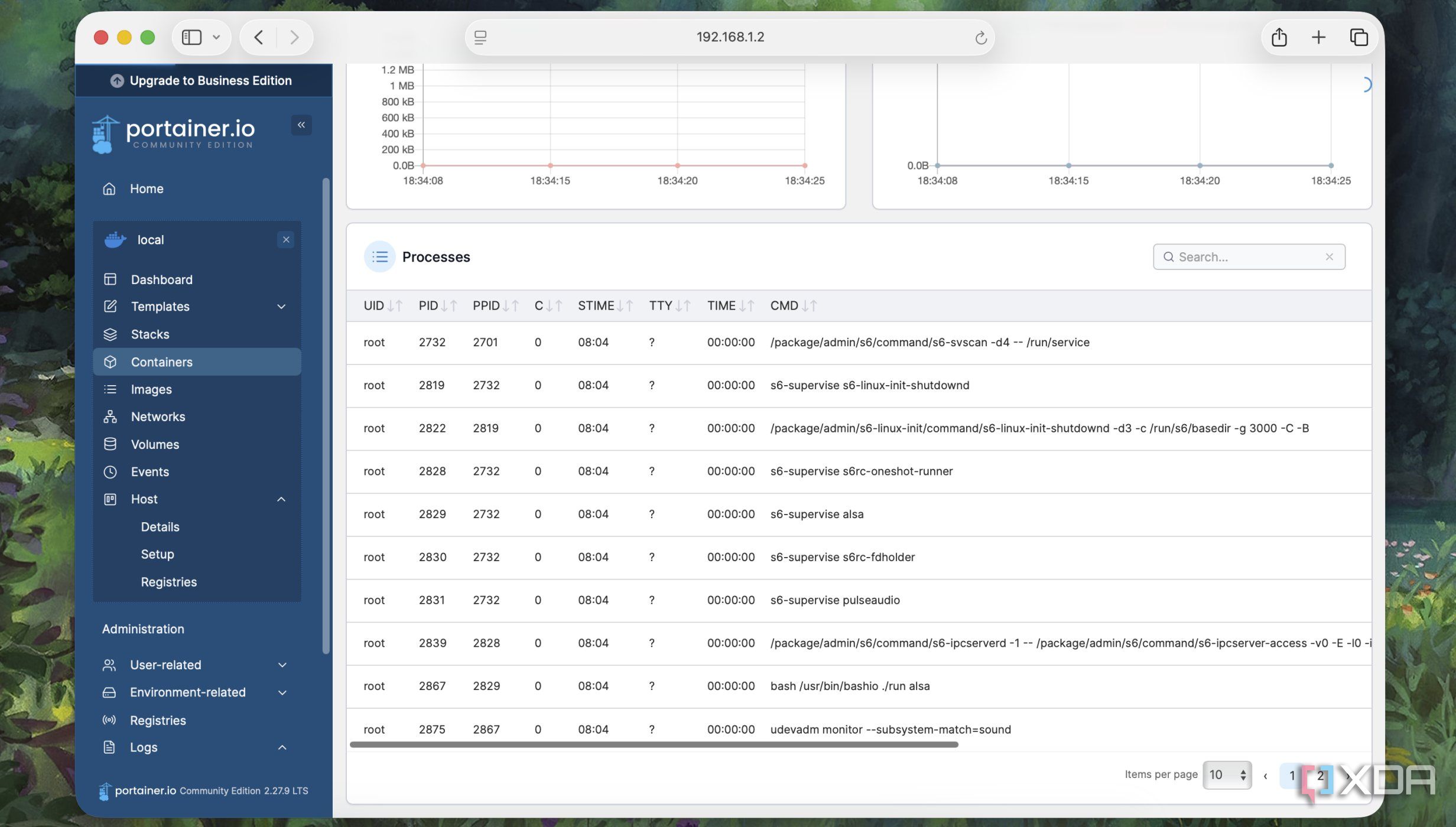Focus the Processes search field
1456x827 pixels.
point(1249,256)
